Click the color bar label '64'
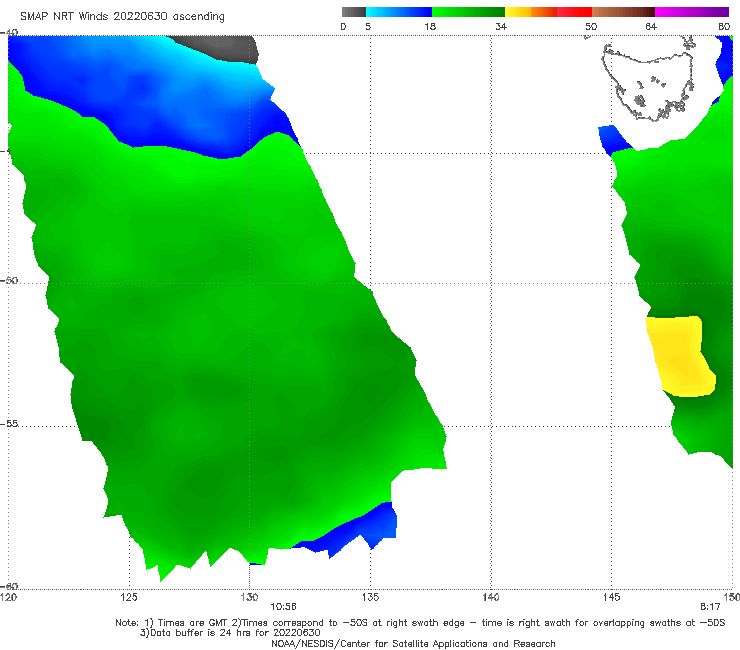 coord(651,27)
